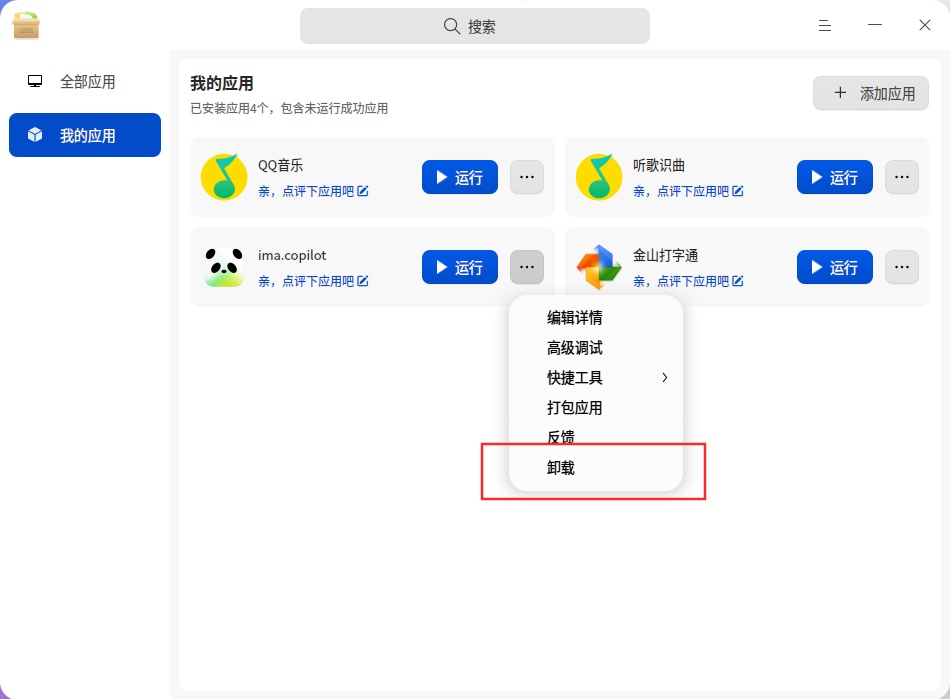Run QQ音乐 with its 运行 button
Image resolution: width=950 pixels, height=699 pixels.
point(460,177)
